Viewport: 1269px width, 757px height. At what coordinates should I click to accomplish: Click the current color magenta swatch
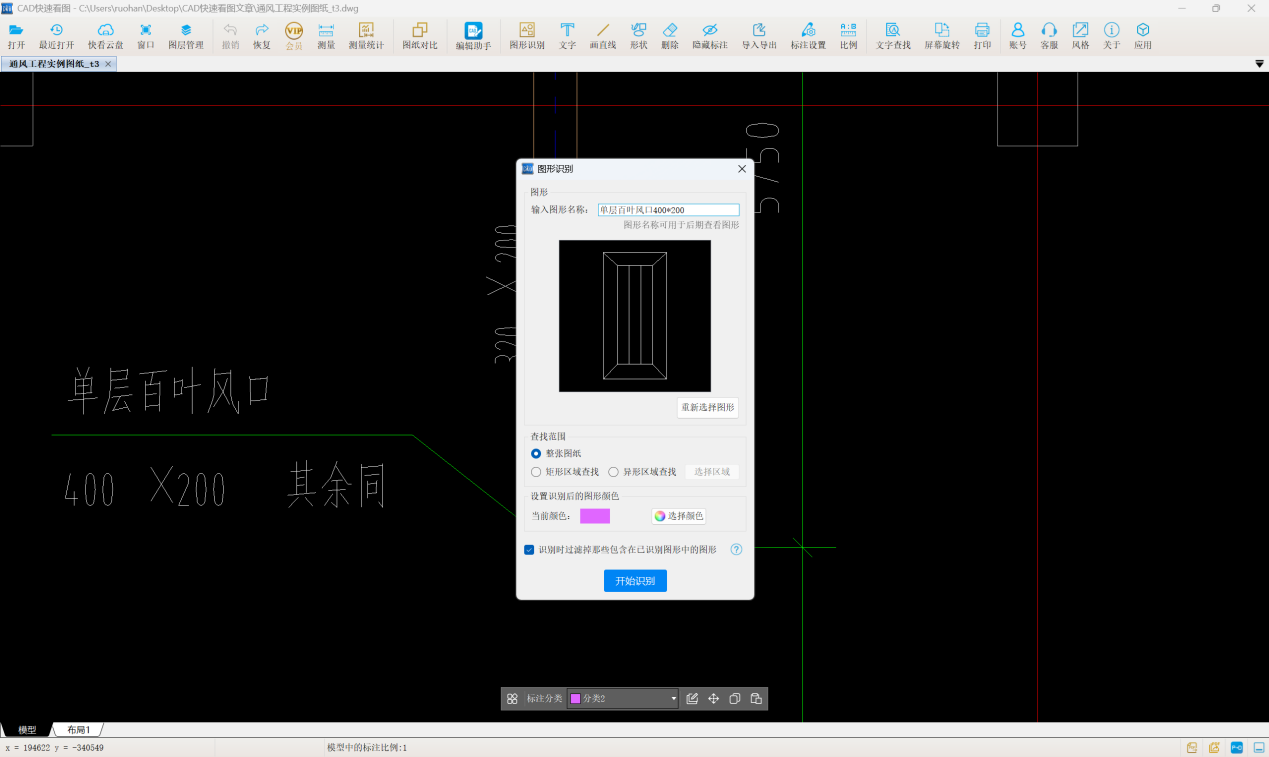[x=594, y=516]
